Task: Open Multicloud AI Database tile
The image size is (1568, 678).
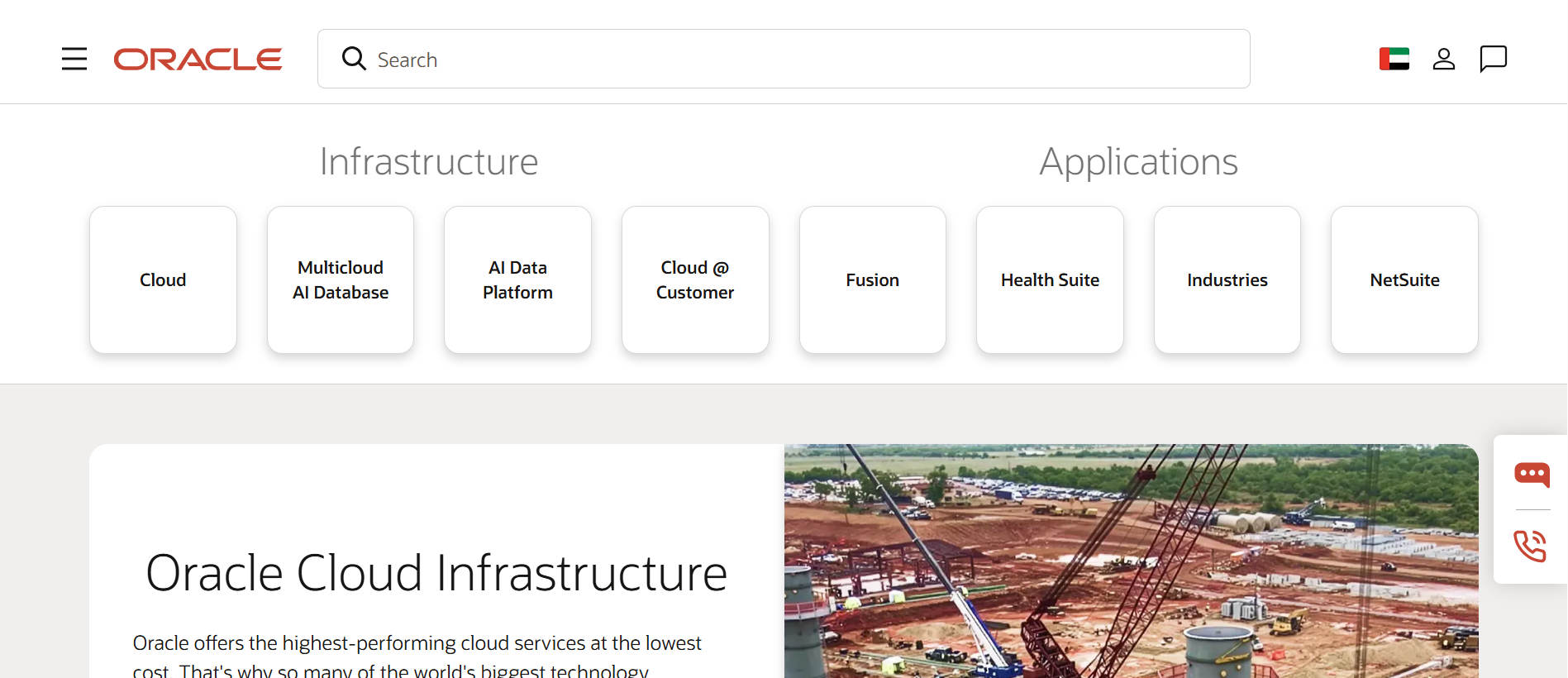Action: tap(341, 280)
